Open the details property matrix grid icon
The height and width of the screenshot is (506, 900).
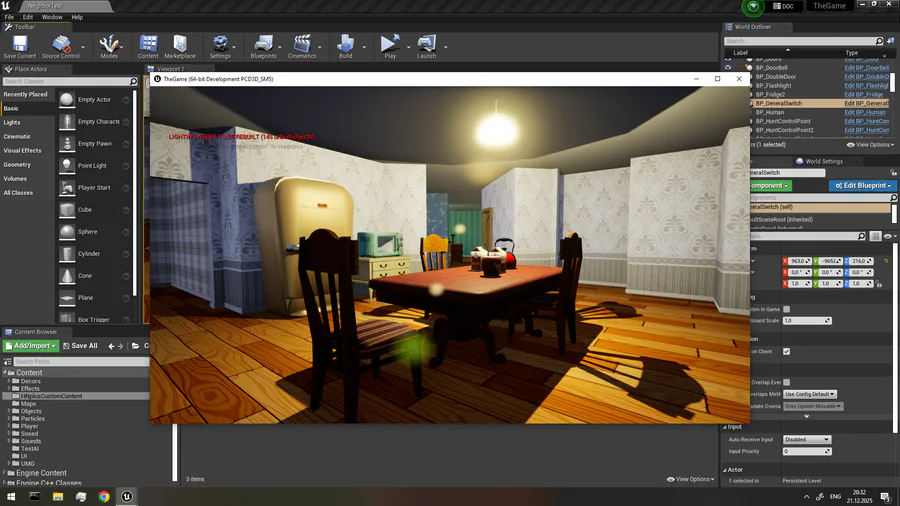click(x=875, y=236)
